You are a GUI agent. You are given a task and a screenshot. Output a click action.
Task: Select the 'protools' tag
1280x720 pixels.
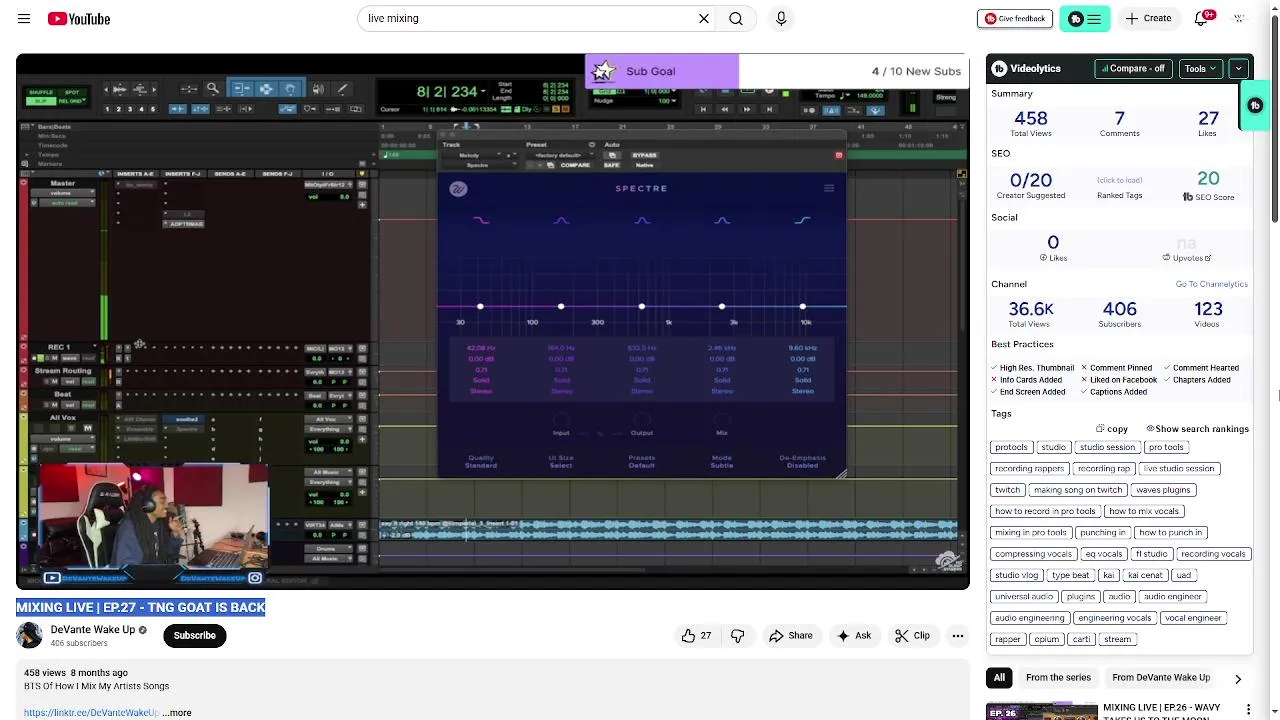tap(1011, 447)
